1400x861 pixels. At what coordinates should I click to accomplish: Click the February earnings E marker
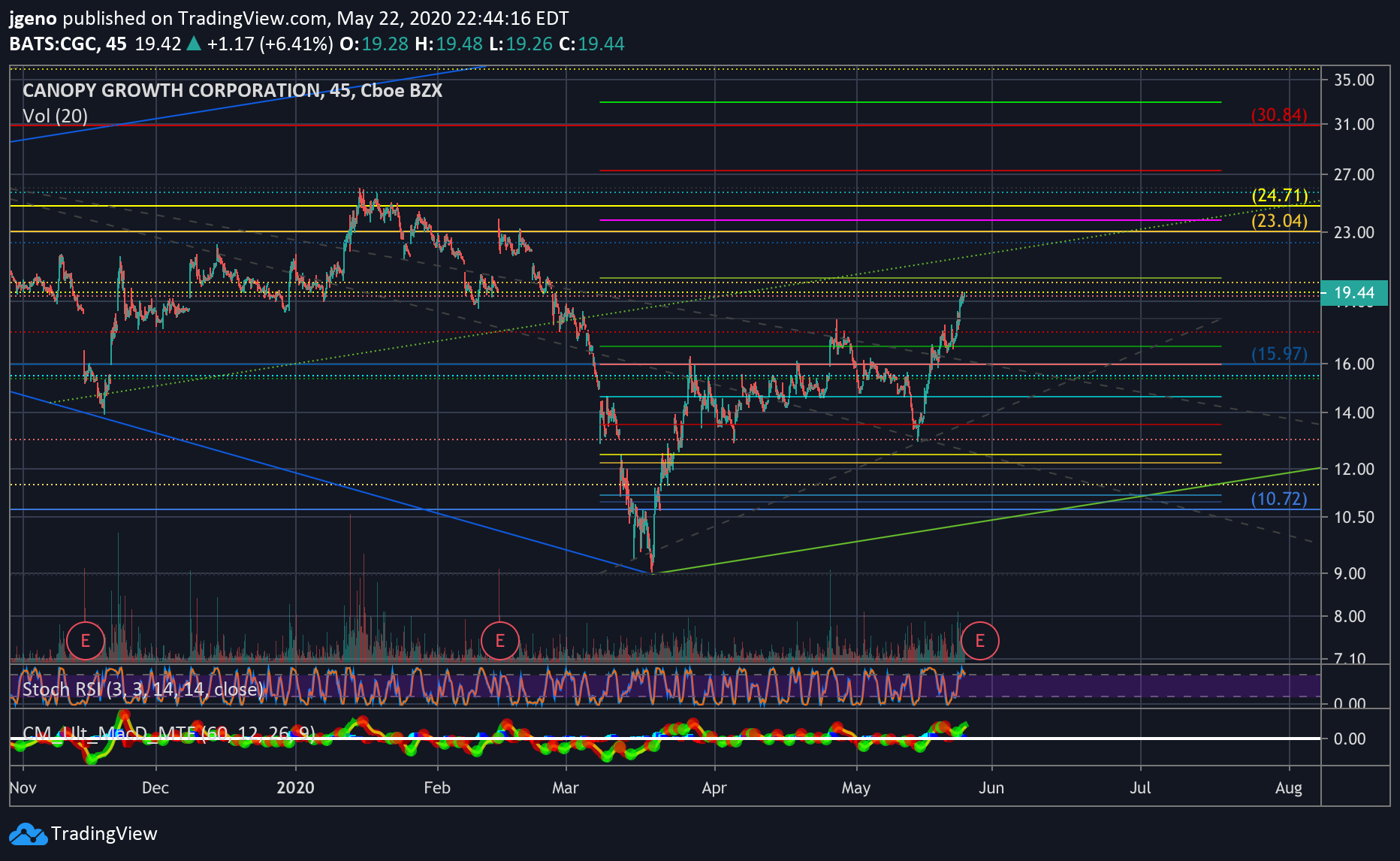point(499,641)
